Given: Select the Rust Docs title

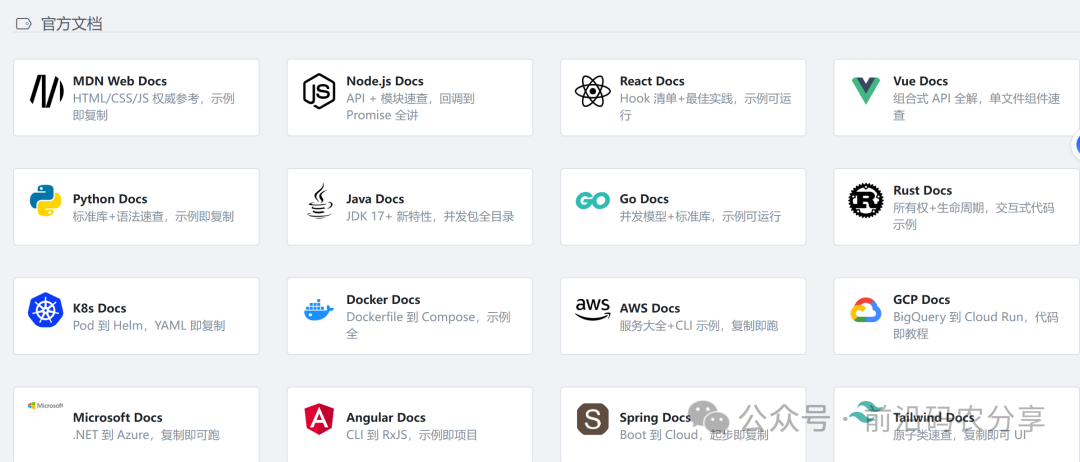Looking at the screenshot, I should pyautogui.click(x=923, y=191).
